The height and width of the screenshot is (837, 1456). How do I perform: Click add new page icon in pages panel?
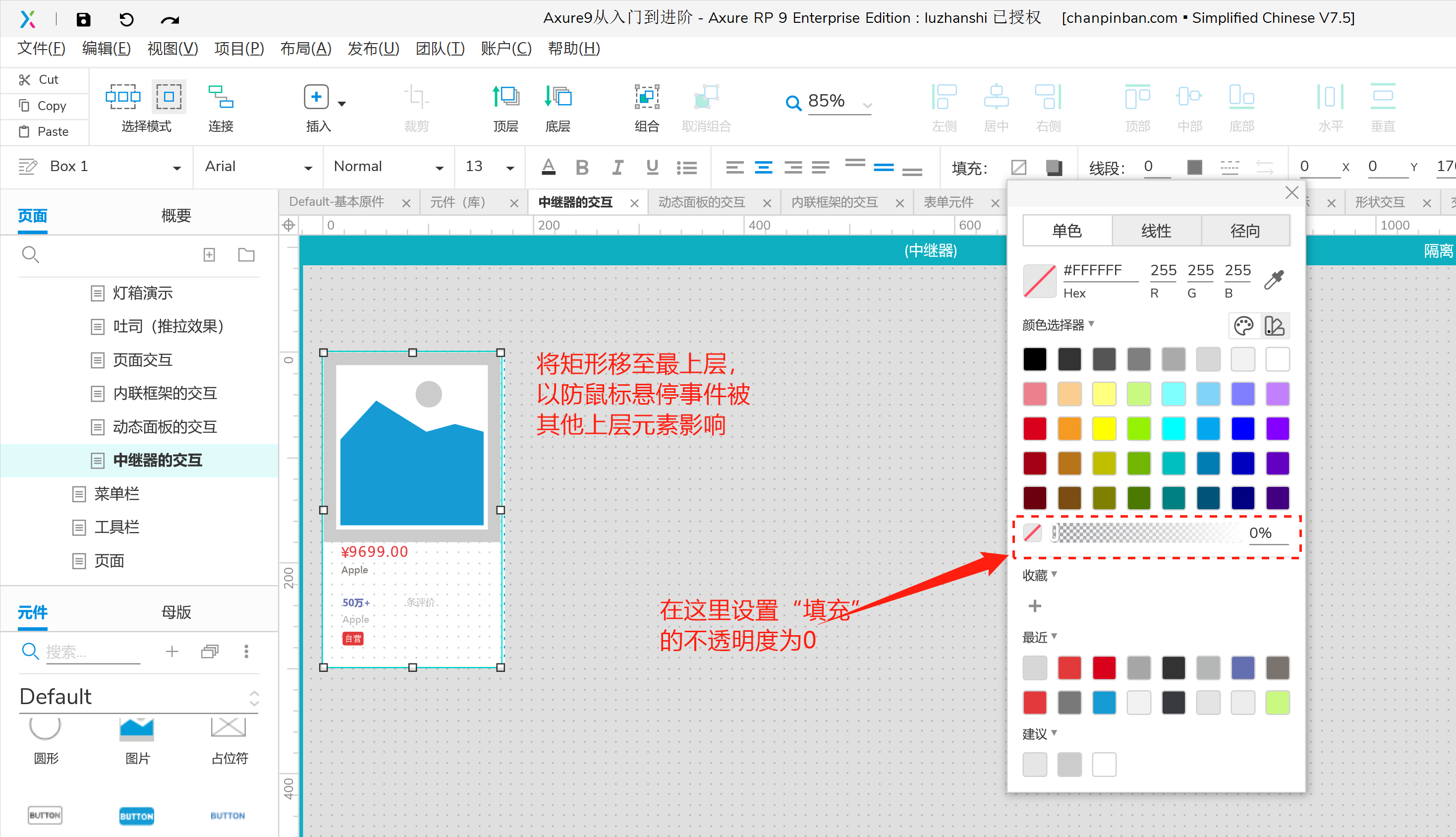point(209,255)
